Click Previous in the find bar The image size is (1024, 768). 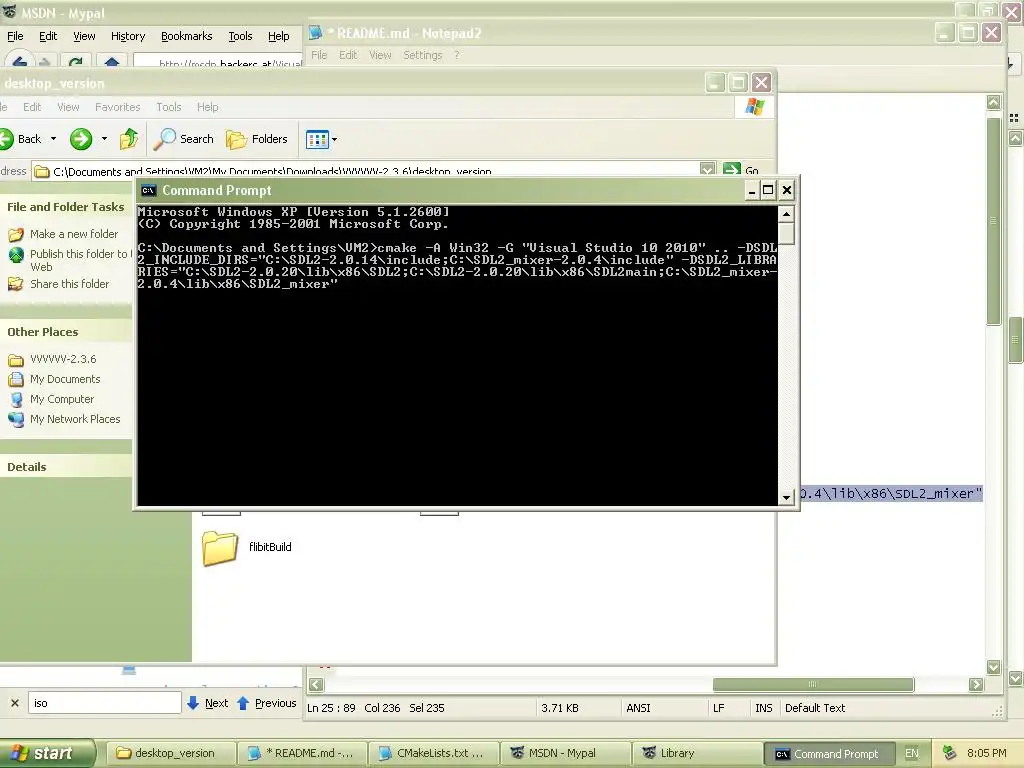266,703
